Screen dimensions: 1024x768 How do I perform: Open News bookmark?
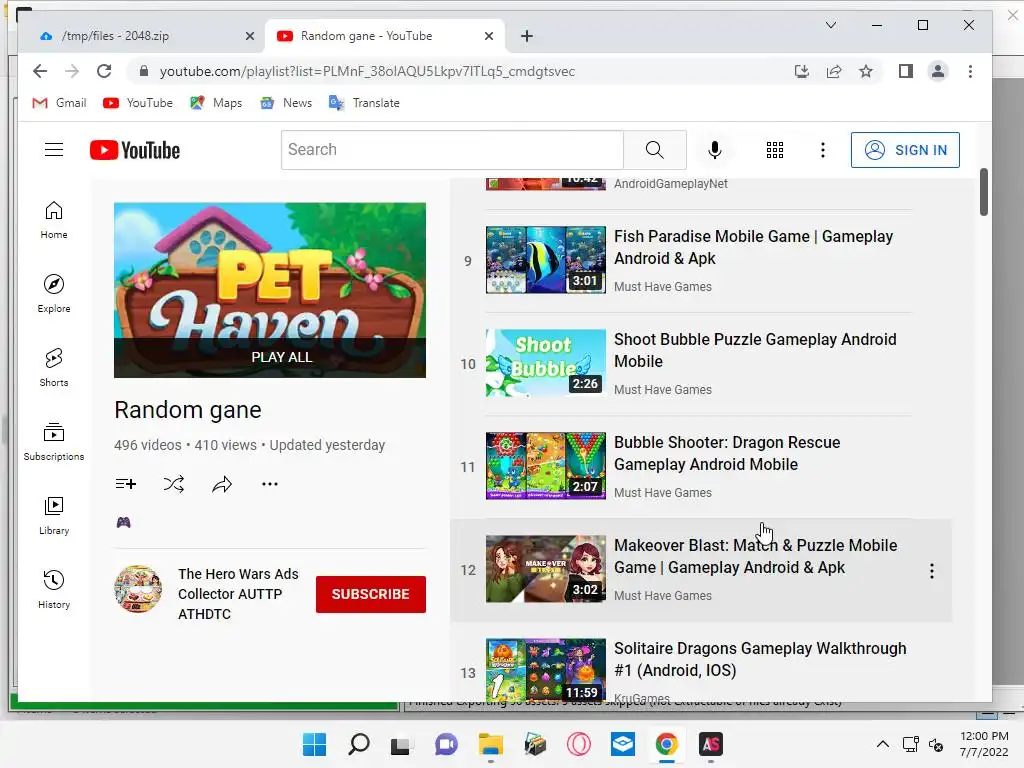pyautogui.click(x=286, y=103)
